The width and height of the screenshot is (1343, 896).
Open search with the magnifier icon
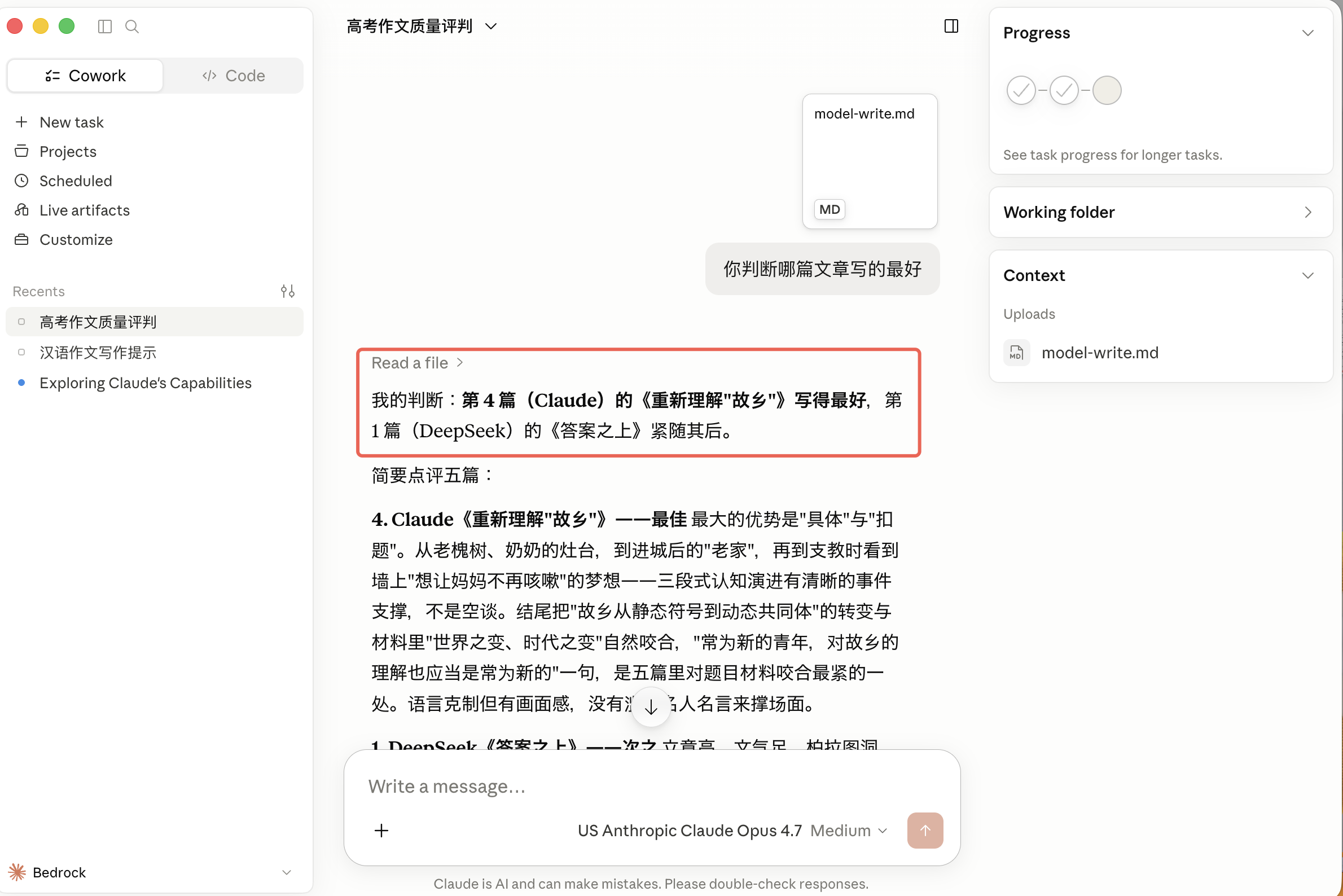132,27
